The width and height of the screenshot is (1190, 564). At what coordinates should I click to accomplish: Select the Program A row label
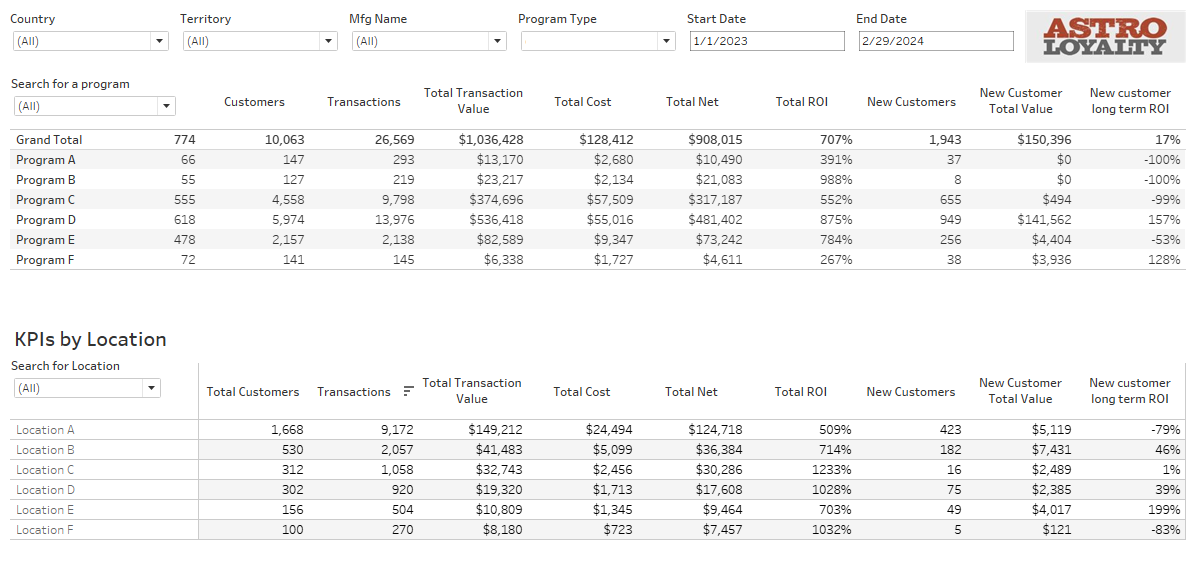click(46, 160)
